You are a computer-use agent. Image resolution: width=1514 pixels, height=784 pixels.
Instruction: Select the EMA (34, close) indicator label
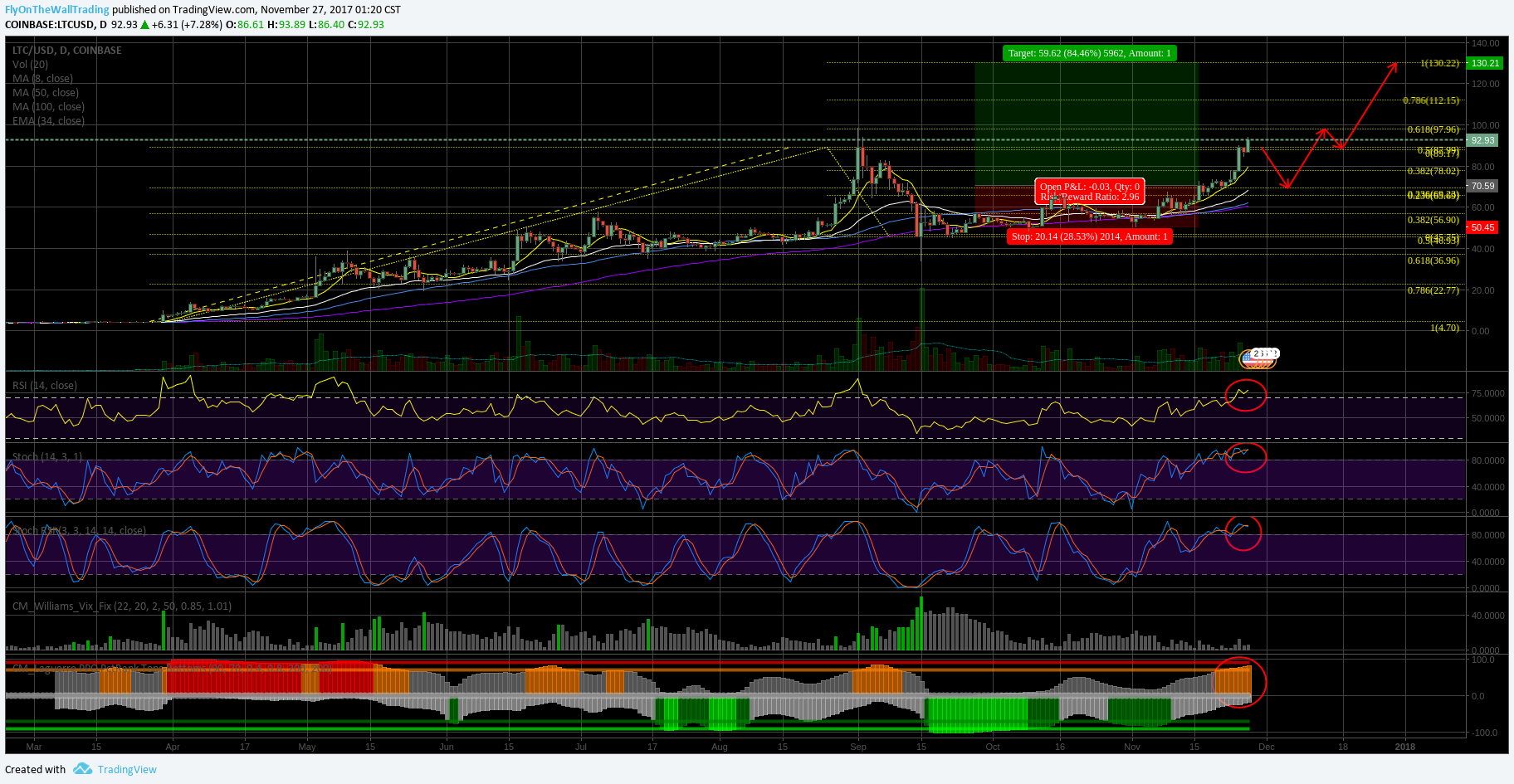pos(48,121)
